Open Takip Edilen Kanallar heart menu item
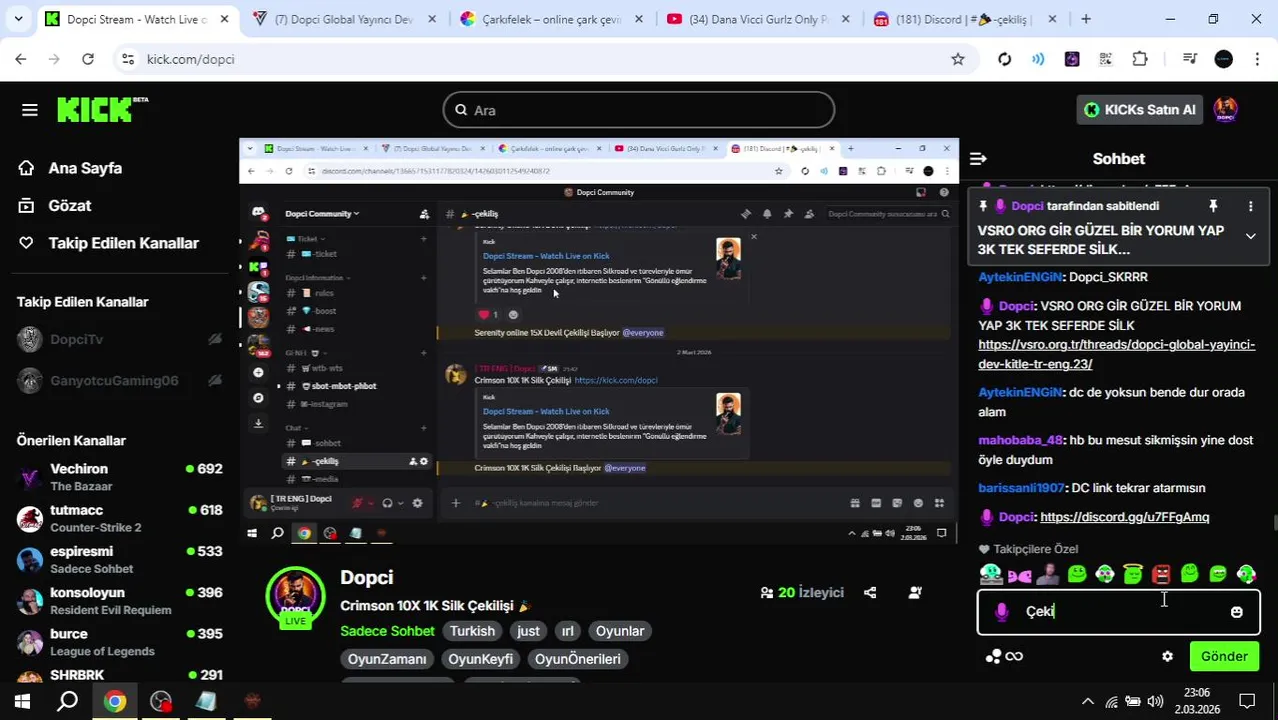 click(x=108, y=243)
